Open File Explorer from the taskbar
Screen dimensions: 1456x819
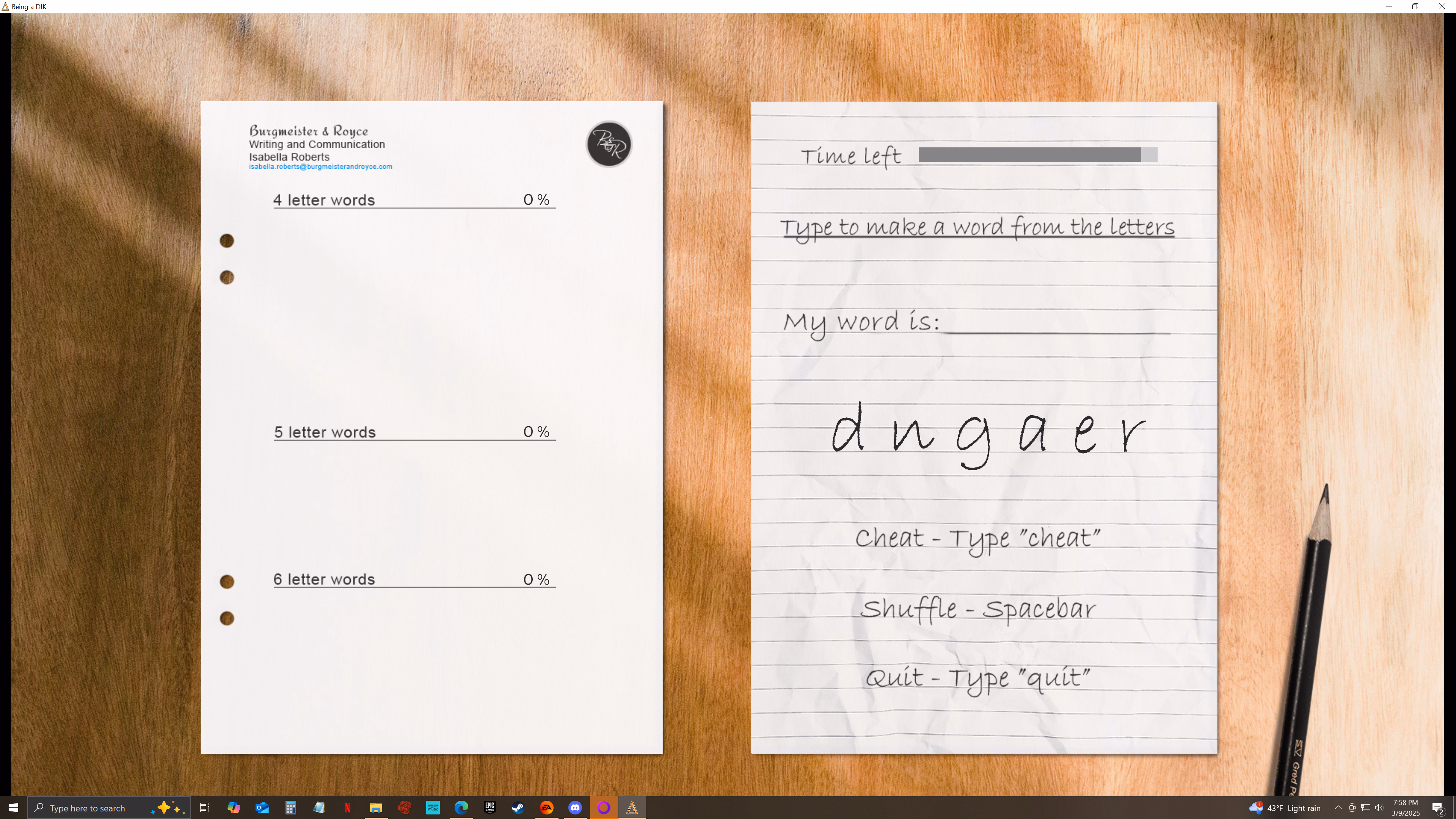click(376, 808)
